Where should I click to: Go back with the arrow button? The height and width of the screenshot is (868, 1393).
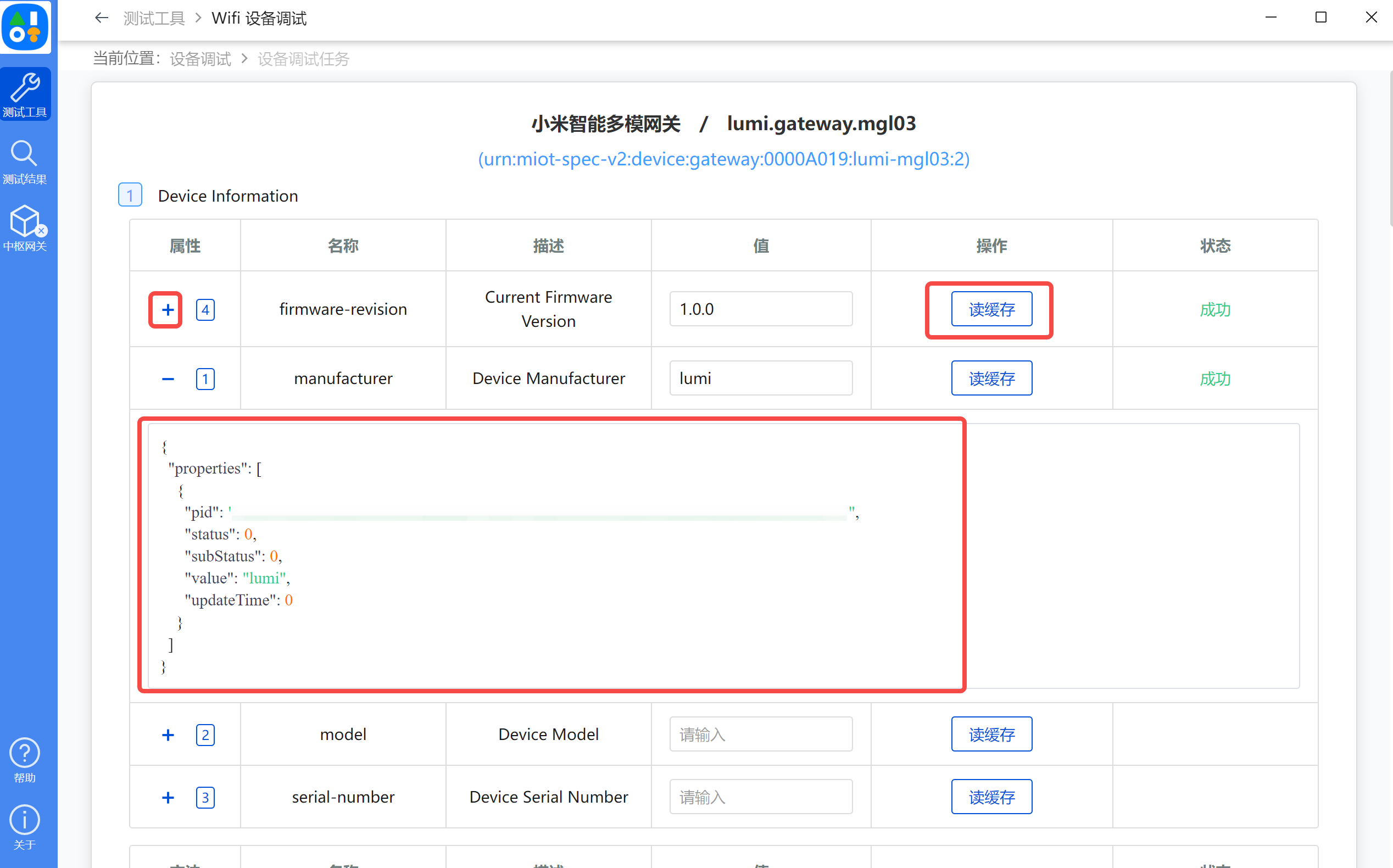click(102, 18)
